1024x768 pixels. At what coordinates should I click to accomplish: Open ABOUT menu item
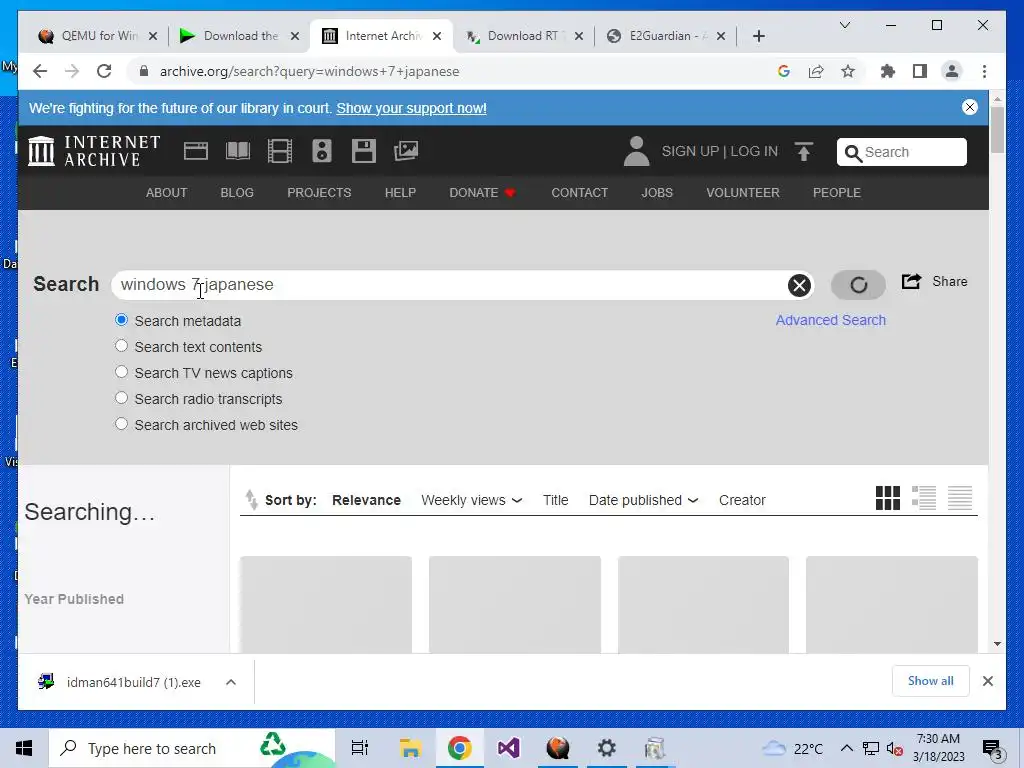coord(167,193)
